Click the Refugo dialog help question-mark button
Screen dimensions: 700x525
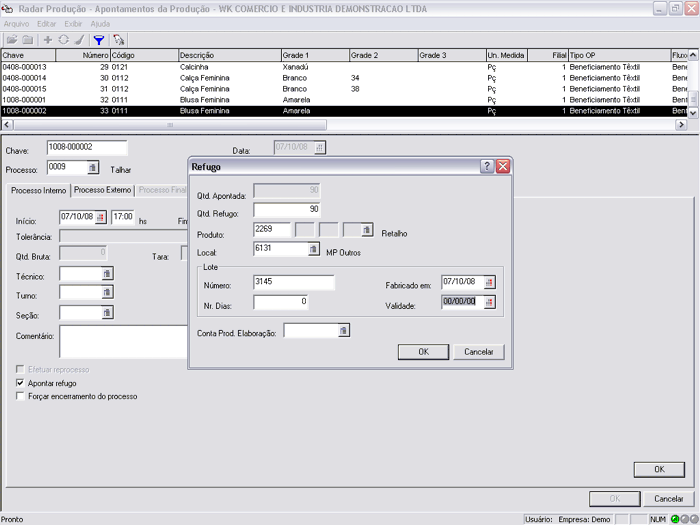click(487, 167)
